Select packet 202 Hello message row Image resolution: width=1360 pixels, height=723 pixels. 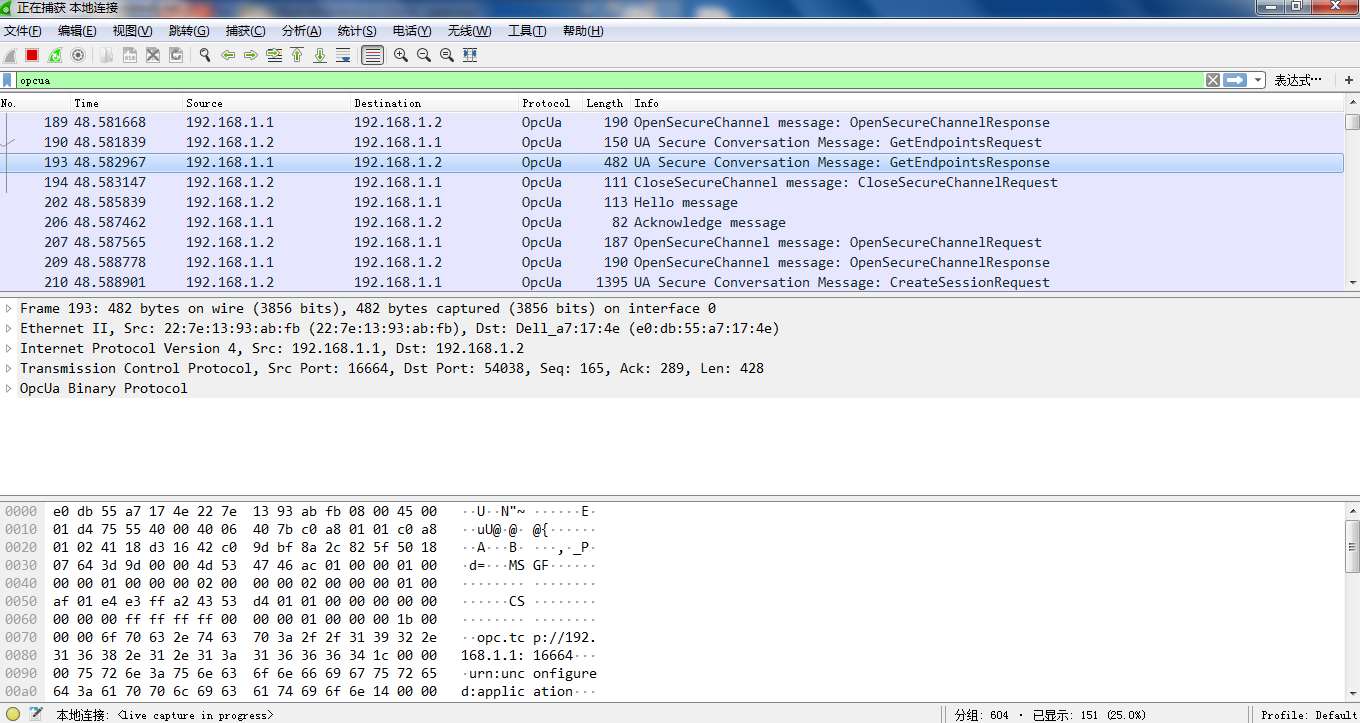click(x=672, y=202)
